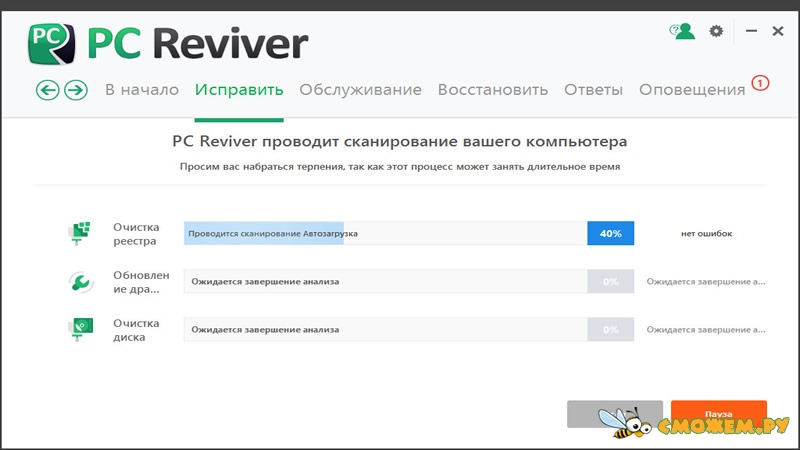Minimize the PC Reviver window
Viewport: 800px width, 450px height.
(751, 31)
